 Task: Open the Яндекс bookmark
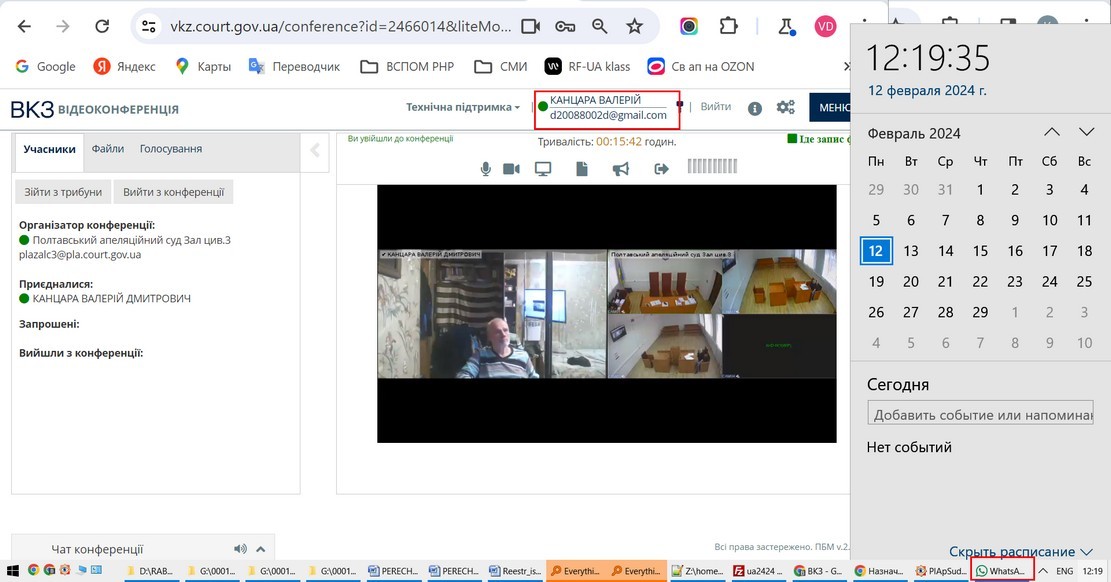pos(125,67)
